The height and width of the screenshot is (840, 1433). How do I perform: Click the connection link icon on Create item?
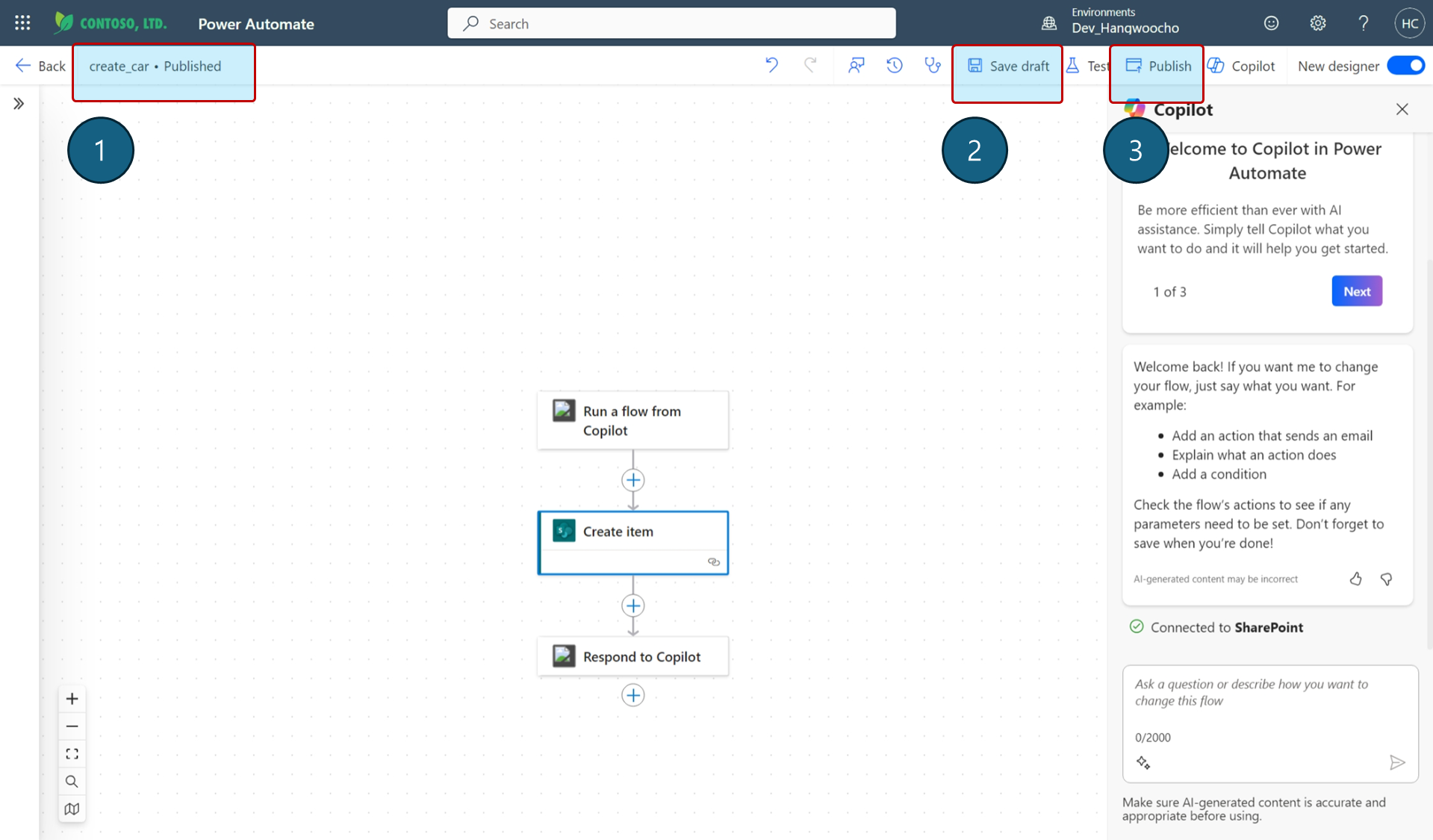click(714, 561)
